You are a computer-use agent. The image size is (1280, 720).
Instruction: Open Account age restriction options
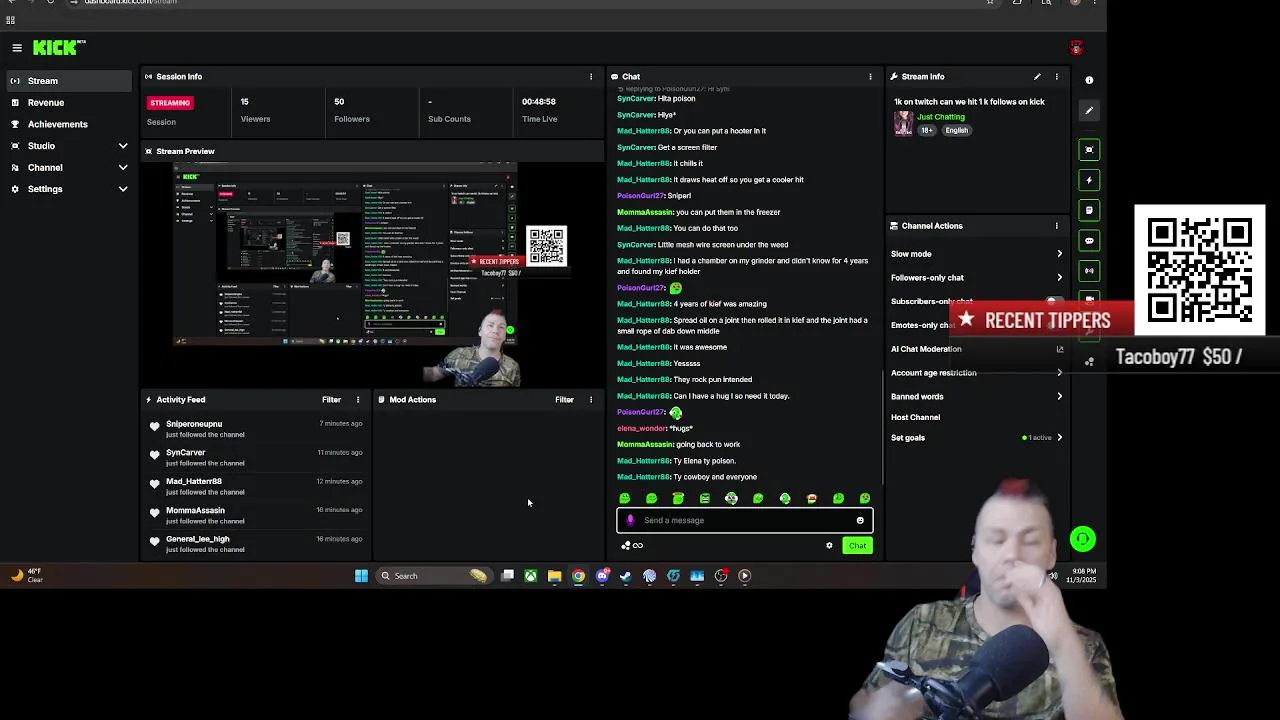pyautogui.click(x=977, y=373)
